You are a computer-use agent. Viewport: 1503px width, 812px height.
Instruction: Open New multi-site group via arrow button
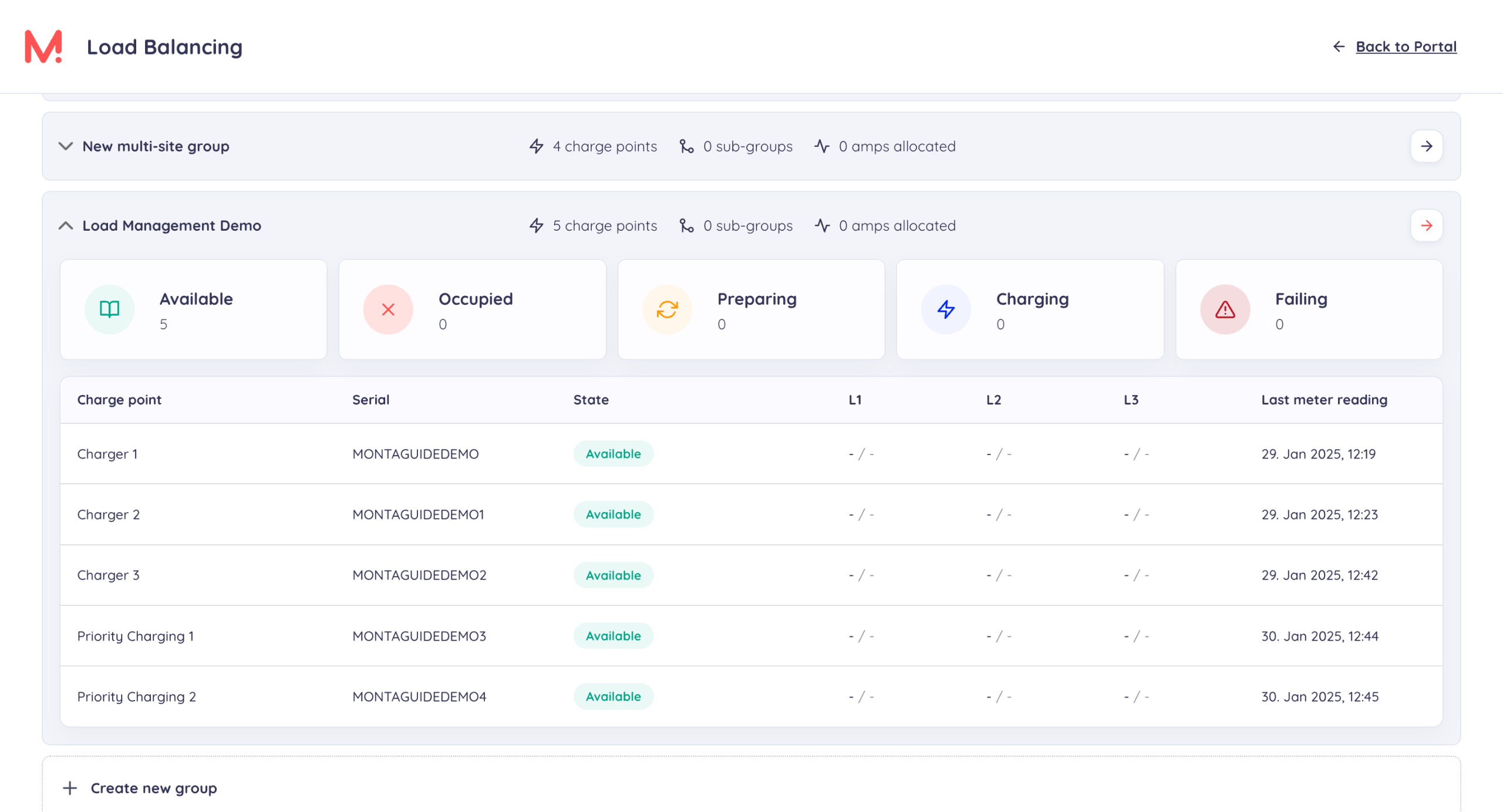coord(1426,146)
